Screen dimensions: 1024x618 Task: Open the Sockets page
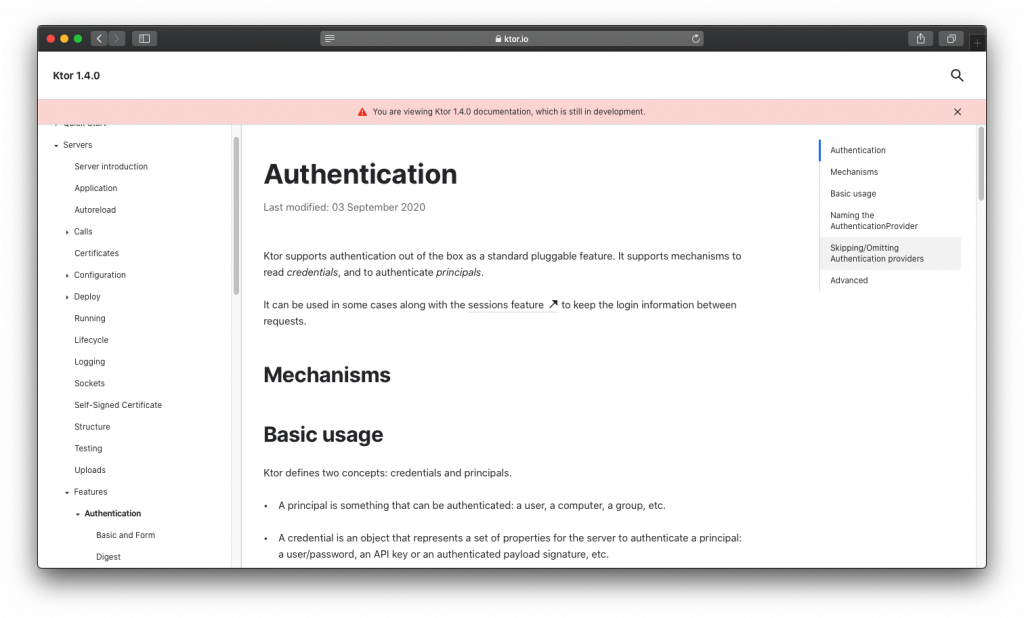tap(89, 383)
